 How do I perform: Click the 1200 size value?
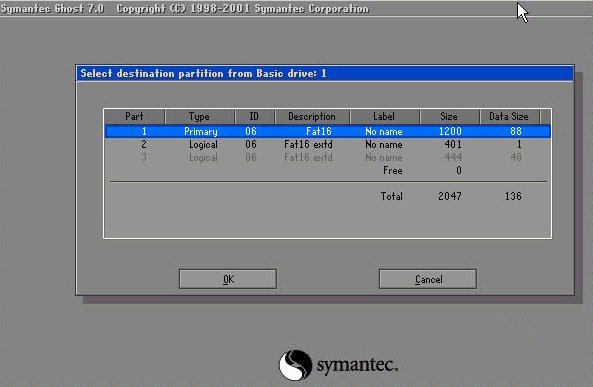(450, 131)
